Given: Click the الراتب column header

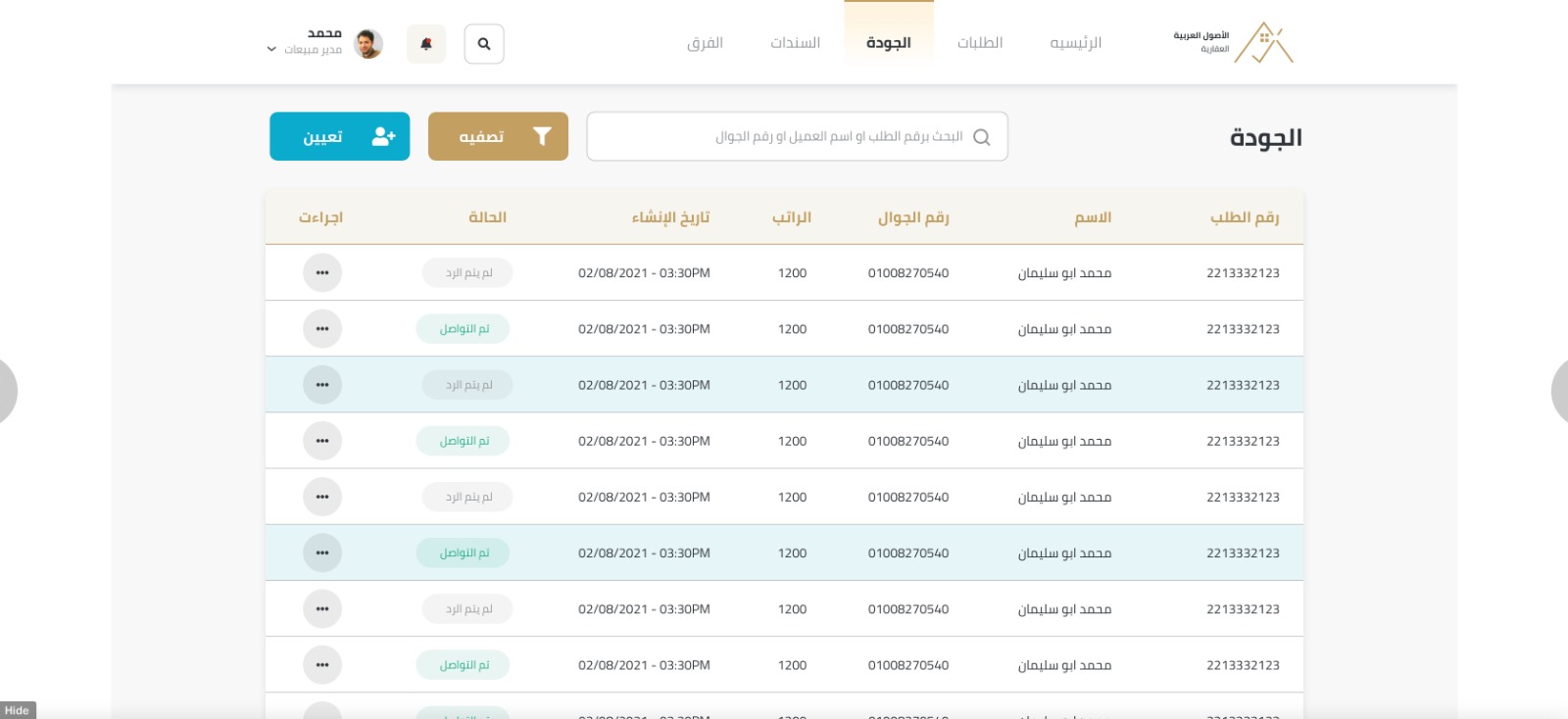Looking at the screenshot, I should click(x=792, y=217).
